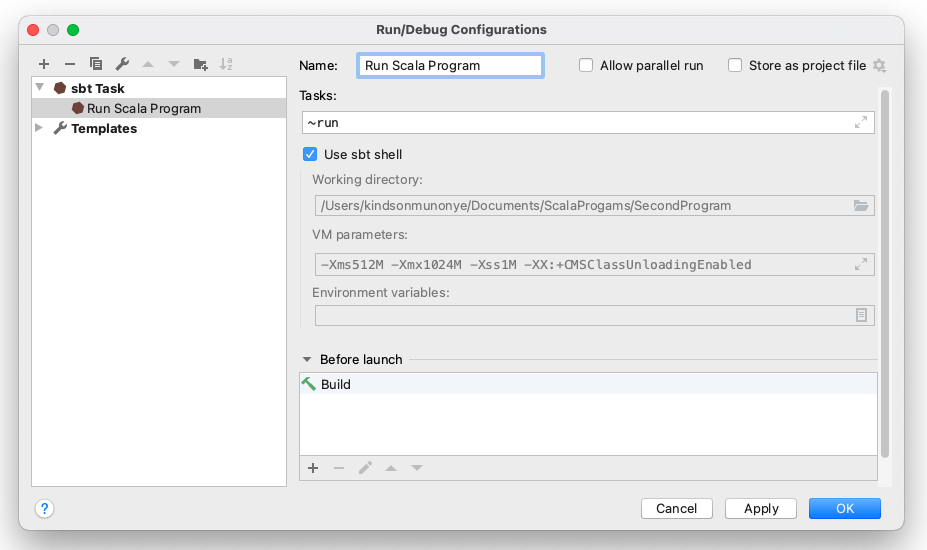Collapse the sbt Task tree node

[40, 88]
